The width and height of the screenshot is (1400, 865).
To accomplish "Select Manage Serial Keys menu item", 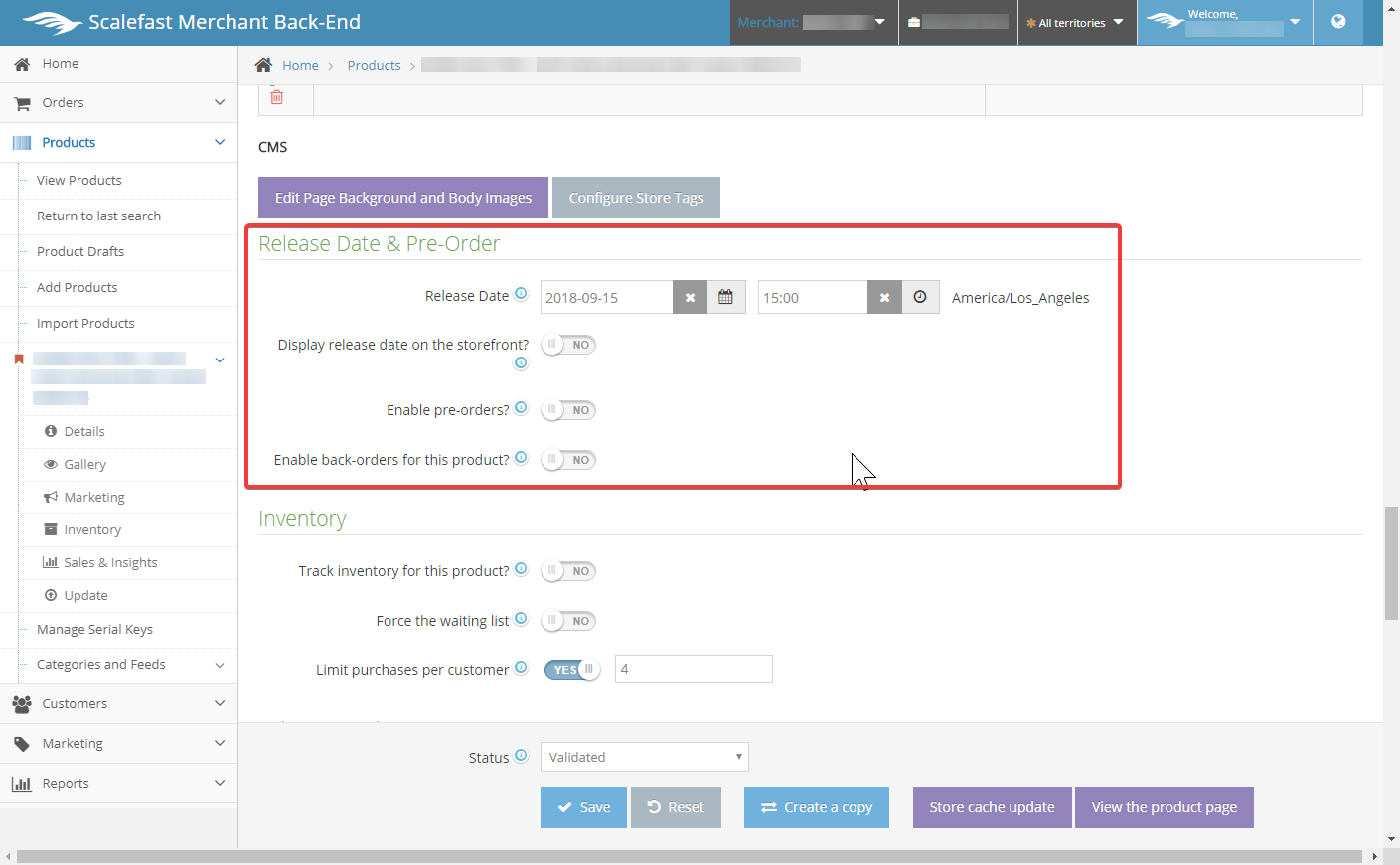I will [94, 630].
